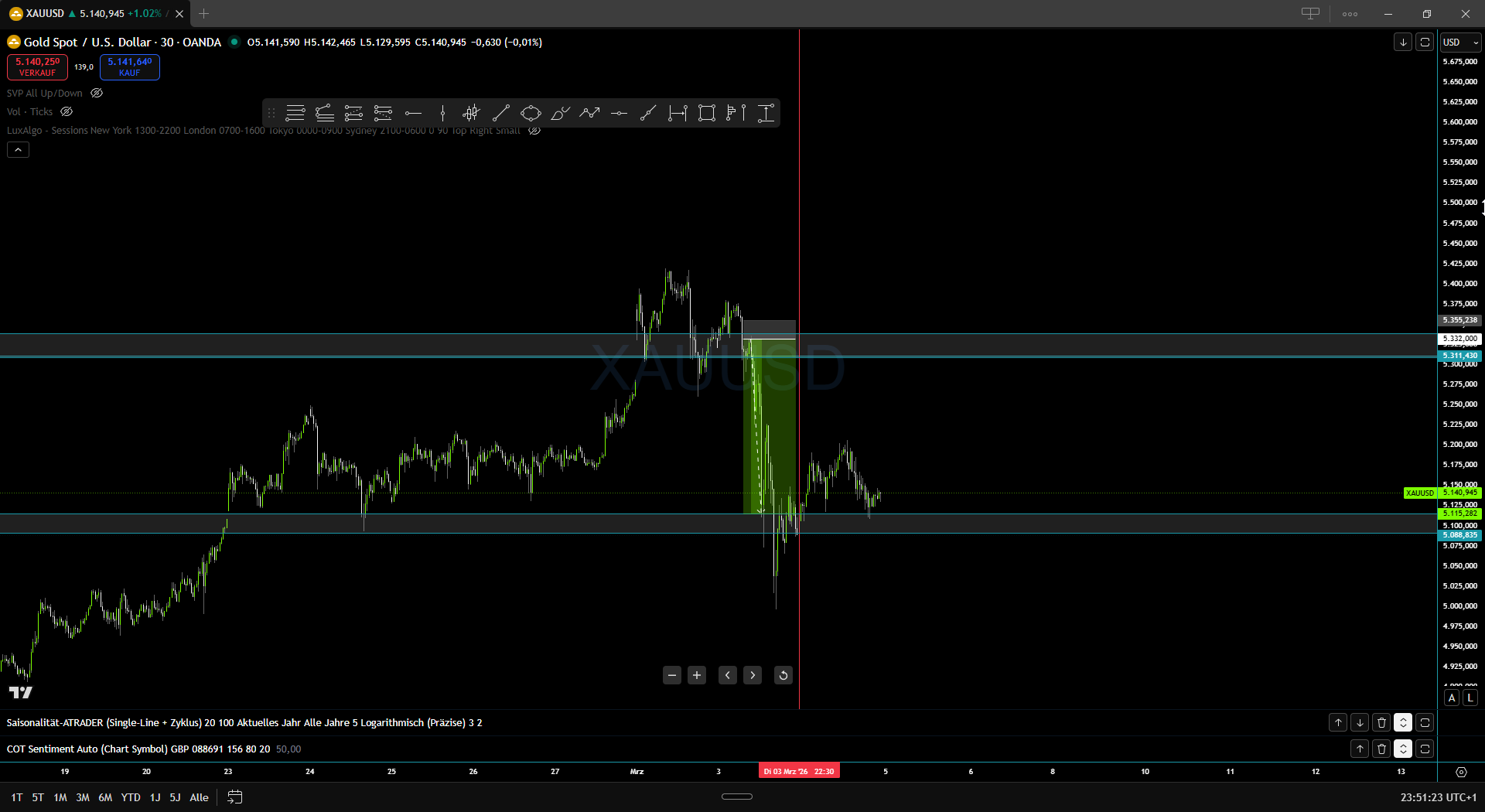Select the ellipse drawing tool

[530, 113]
